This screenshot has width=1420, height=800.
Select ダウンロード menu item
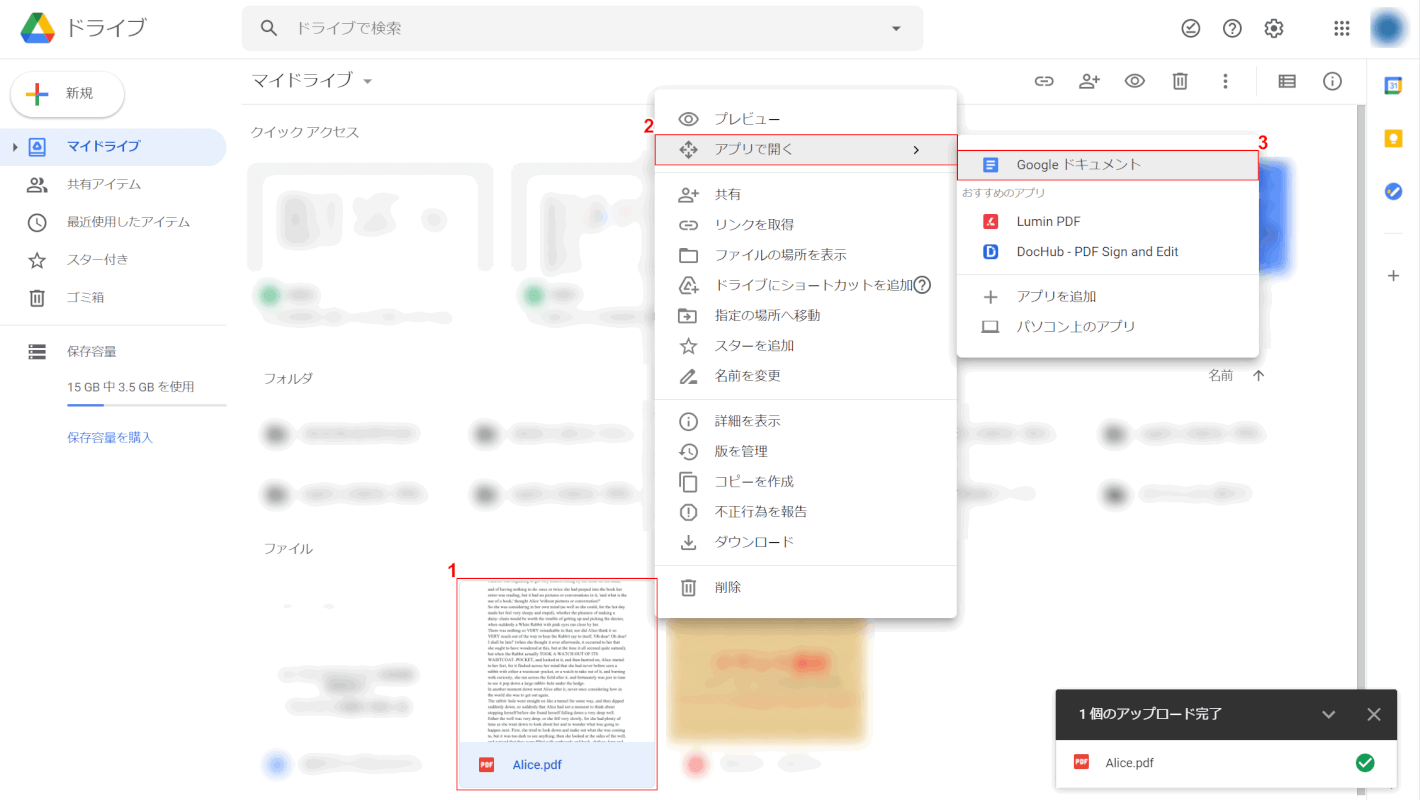tap(806, 542)
